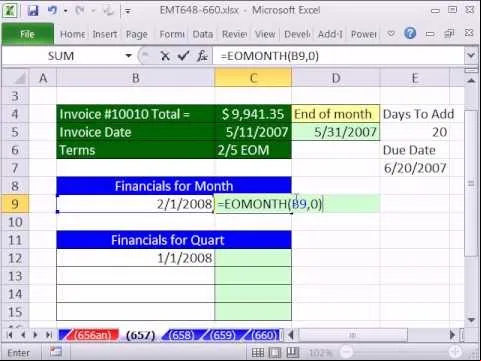This screenshot has width=481, height=361.
Task: Click the Excel application icon in title bar
Action: [x=11, y=10]
